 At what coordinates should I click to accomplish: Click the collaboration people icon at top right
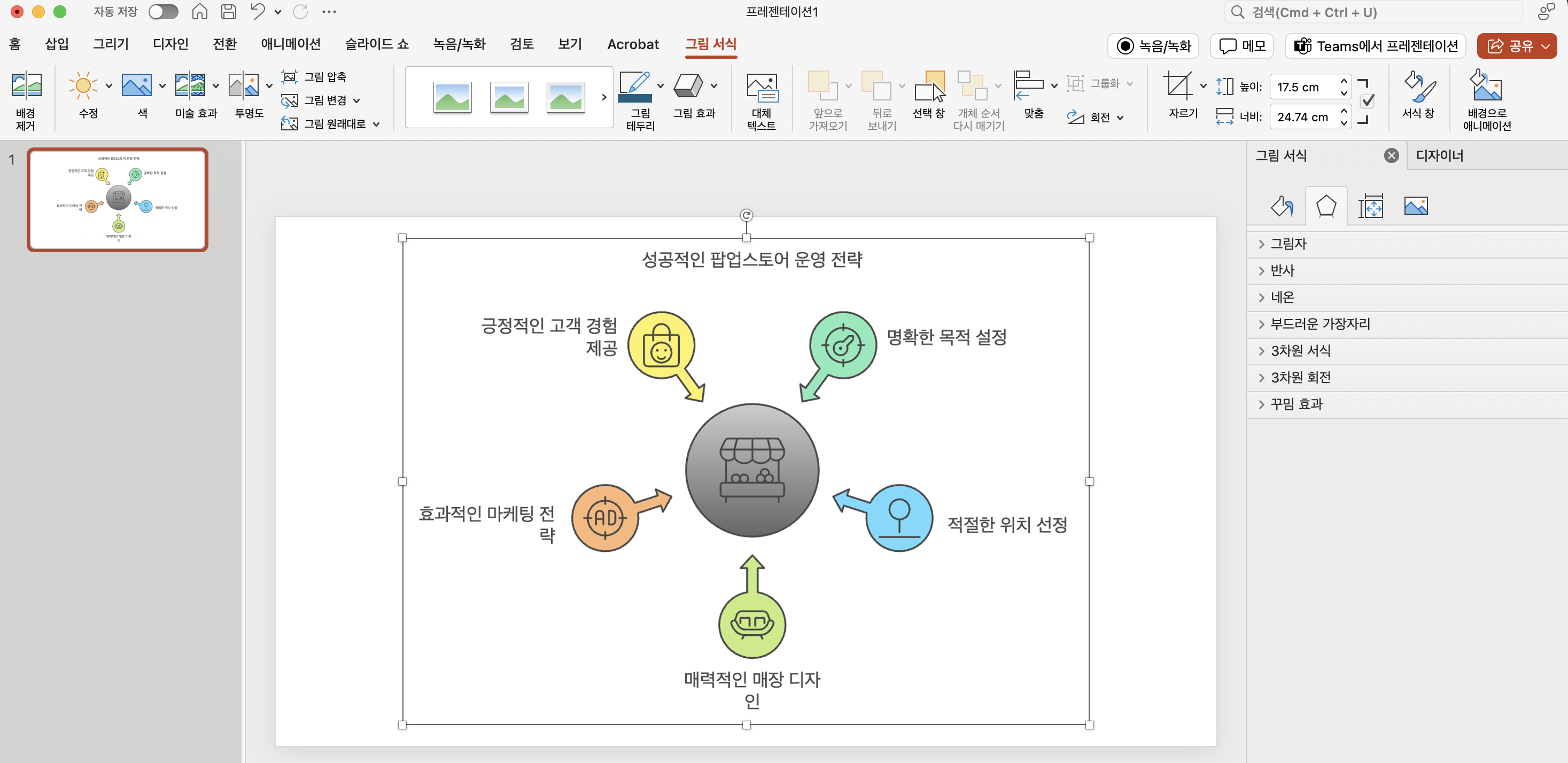pos(1547,12)
